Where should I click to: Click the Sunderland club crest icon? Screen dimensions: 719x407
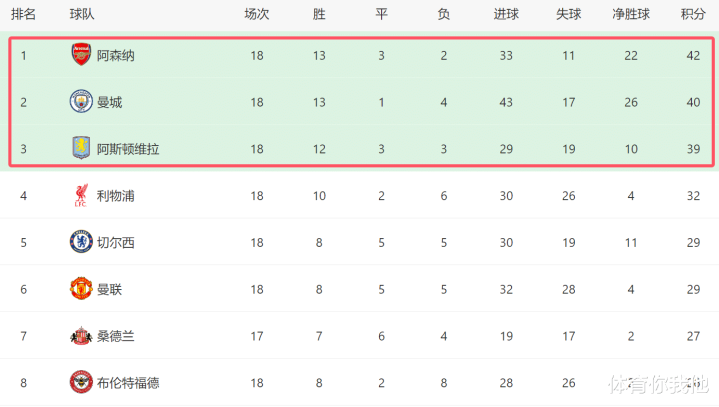pyautogui.click(x=81, y=336)
